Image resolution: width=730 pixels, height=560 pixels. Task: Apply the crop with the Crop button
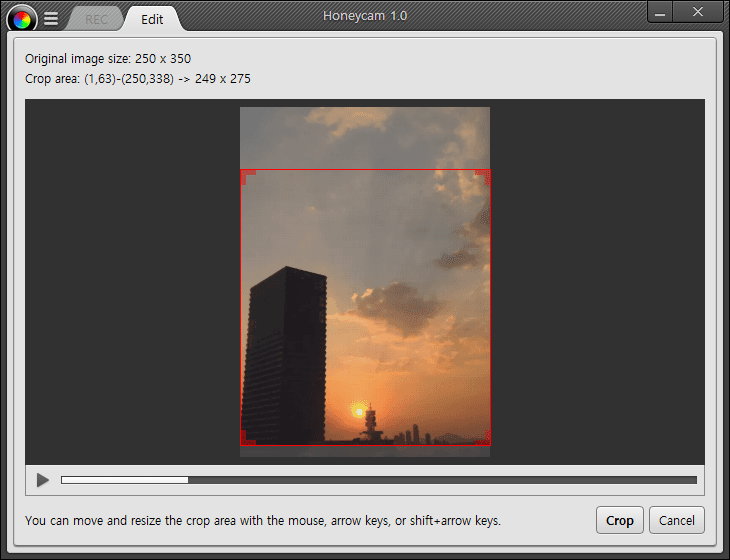click(619, 520)
